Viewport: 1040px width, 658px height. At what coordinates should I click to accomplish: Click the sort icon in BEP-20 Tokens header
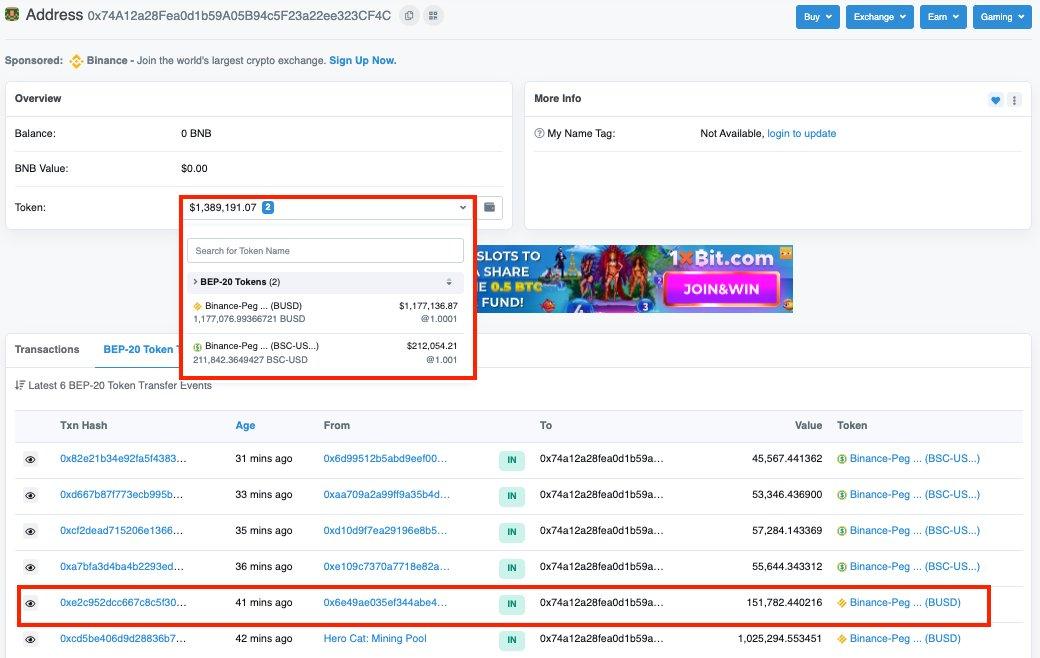click(x=449, y=282)
